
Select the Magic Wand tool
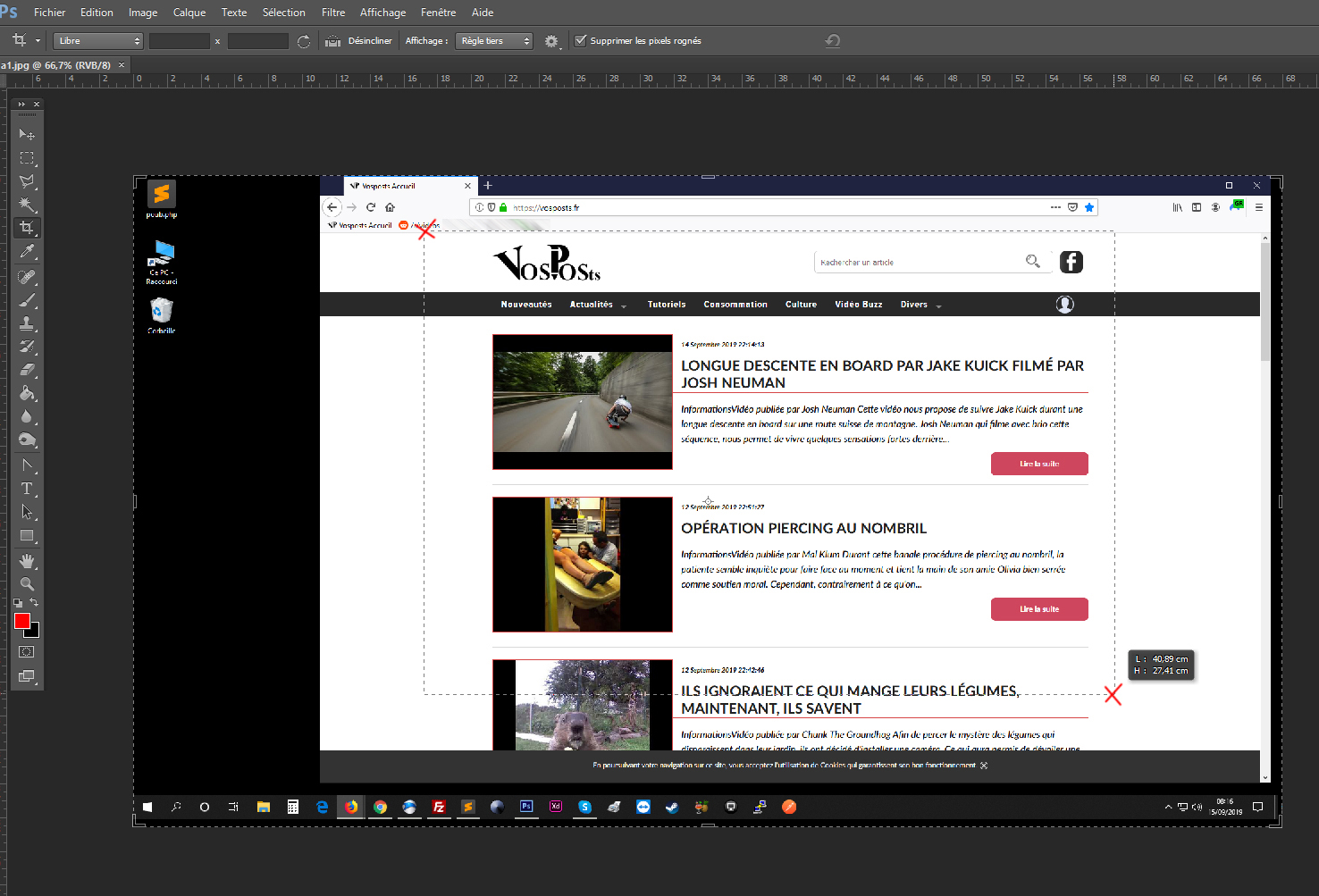pos(27,205)
